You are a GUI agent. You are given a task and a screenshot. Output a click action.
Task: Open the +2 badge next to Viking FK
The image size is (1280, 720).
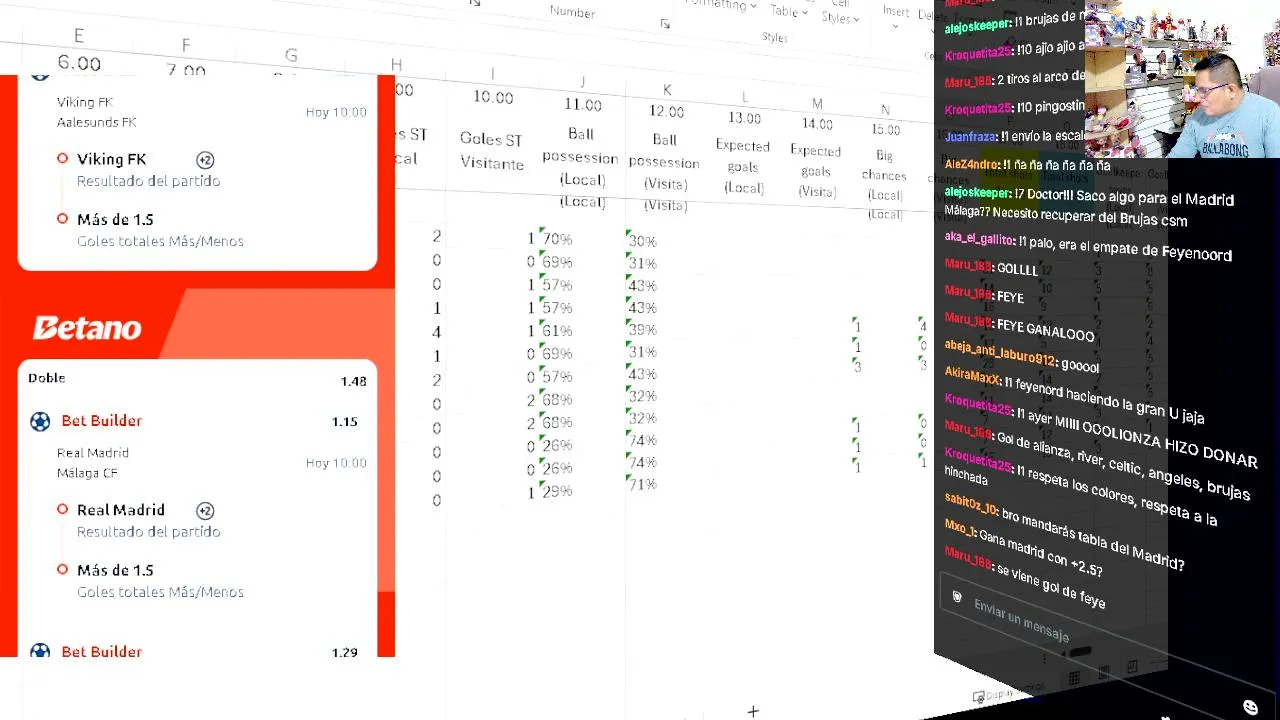(205, 160)
